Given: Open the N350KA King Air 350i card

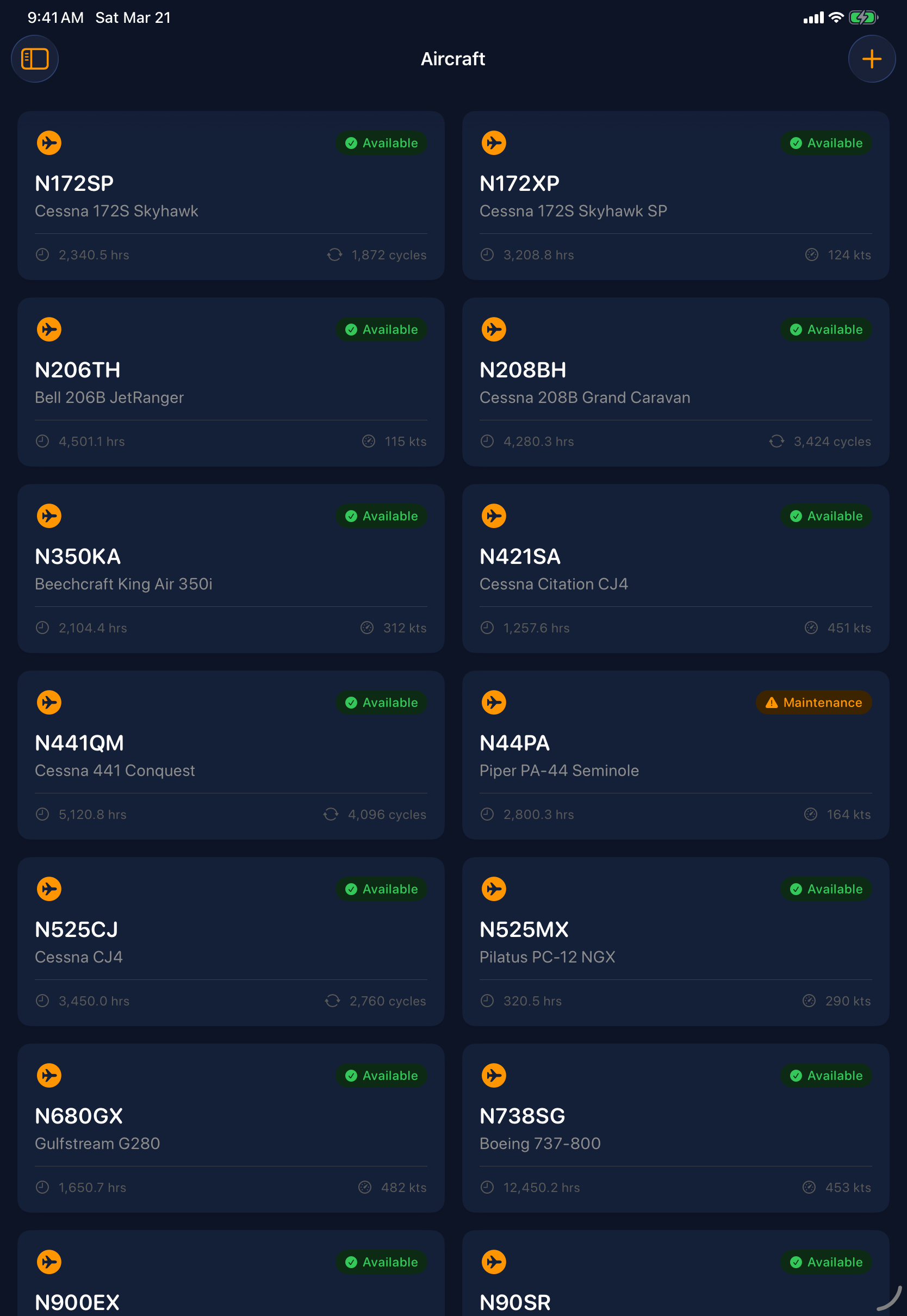Looking at the screenshot, I should coord(231,568).
